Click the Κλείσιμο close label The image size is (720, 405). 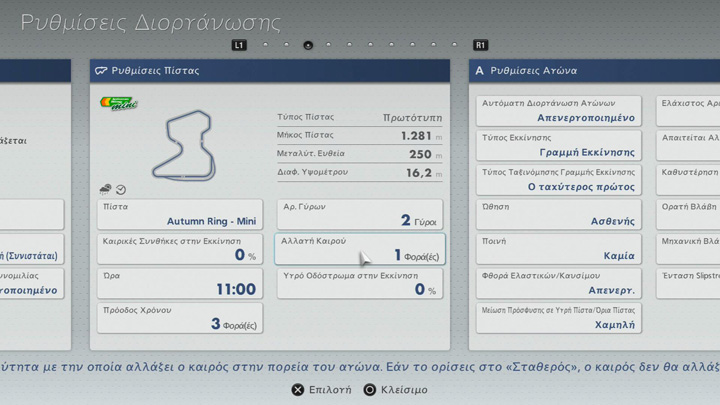tap(404, 389)
